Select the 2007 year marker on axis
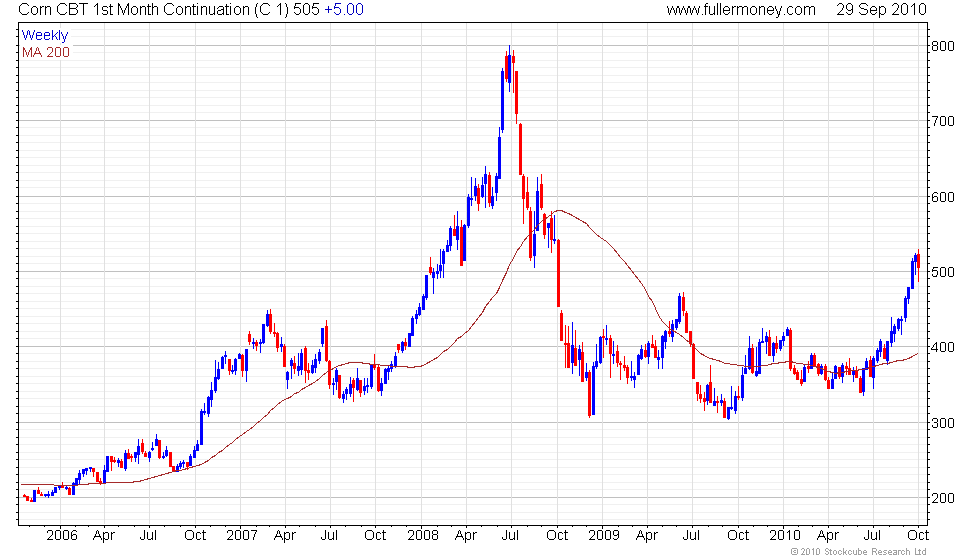The image size is (980, 560). 242,536
